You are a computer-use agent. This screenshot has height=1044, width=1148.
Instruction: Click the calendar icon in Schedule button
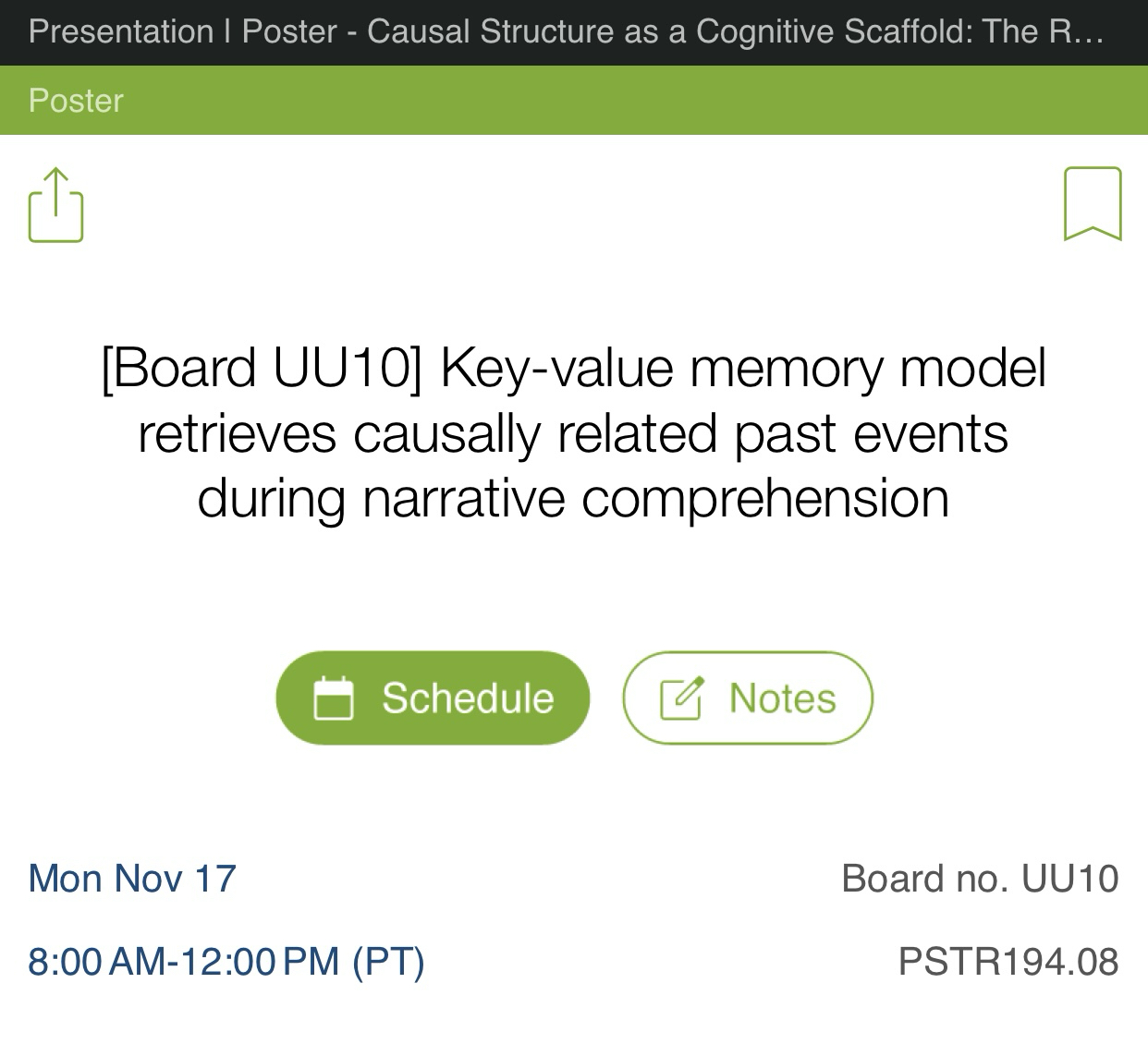pyautogui.click(x=334, y=698)
